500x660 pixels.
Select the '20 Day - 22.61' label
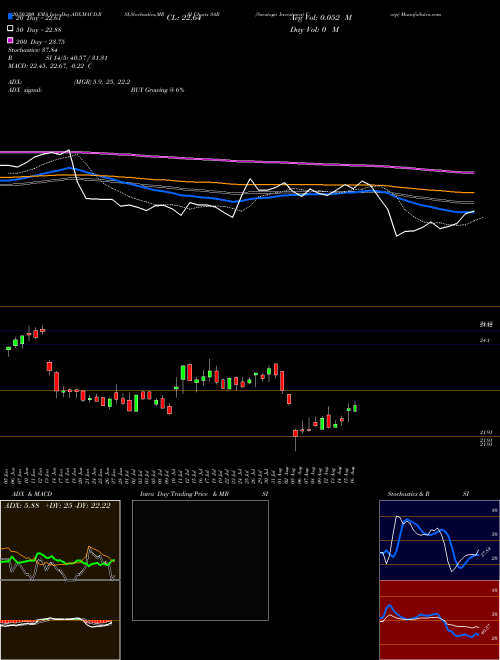(x=39, y=18)
